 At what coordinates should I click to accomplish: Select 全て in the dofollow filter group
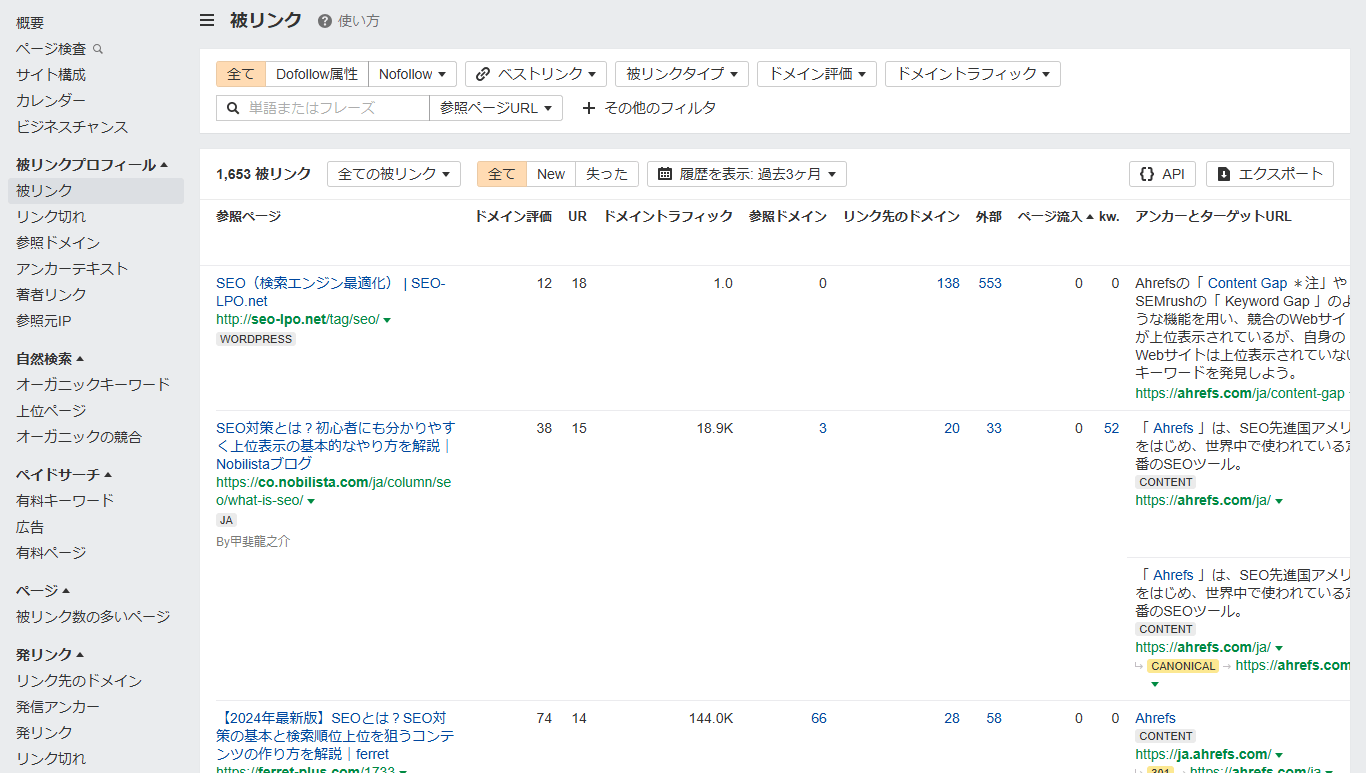point(240,73)
